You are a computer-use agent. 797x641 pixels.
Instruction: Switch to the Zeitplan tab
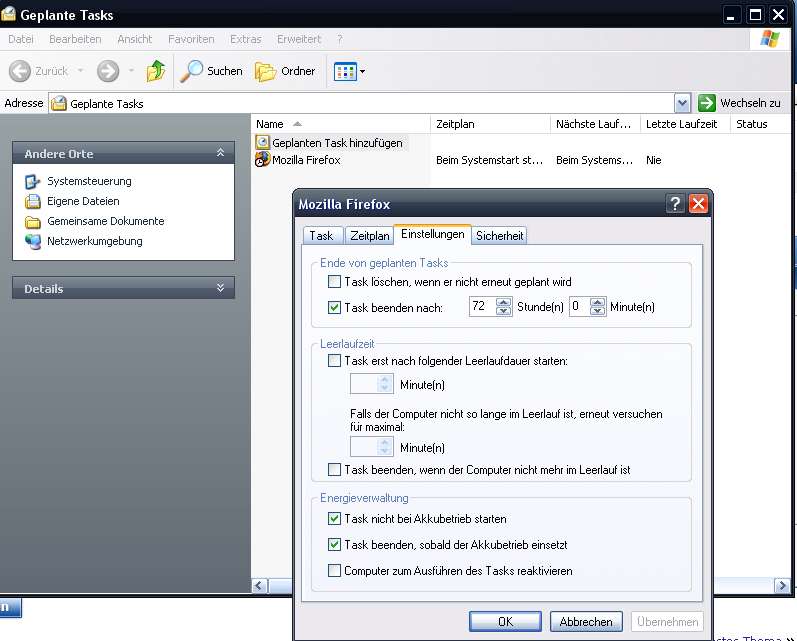[x=370, y=236]
